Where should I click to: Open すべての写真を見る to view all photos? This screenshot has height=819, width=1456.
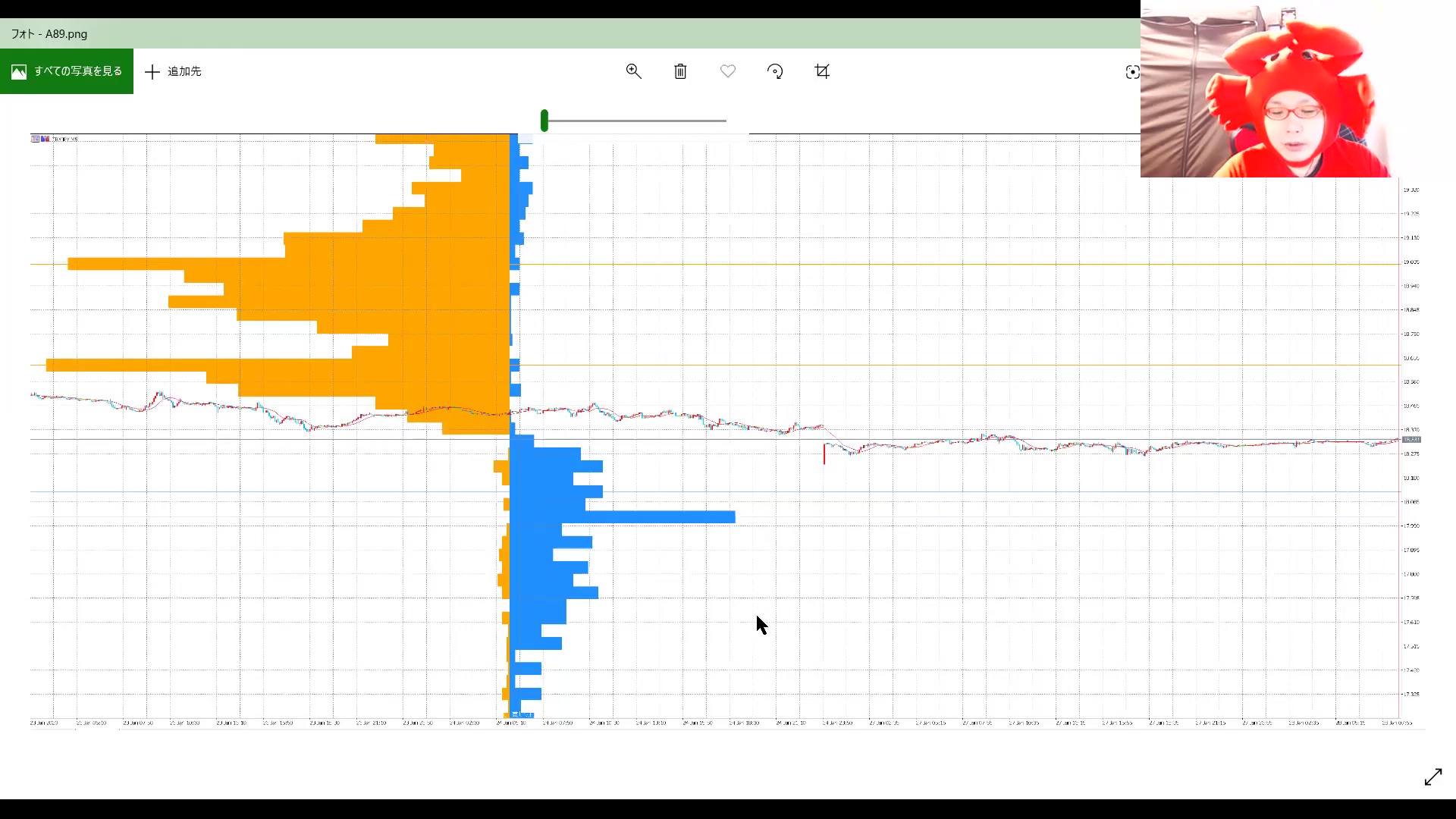point(77,71)
